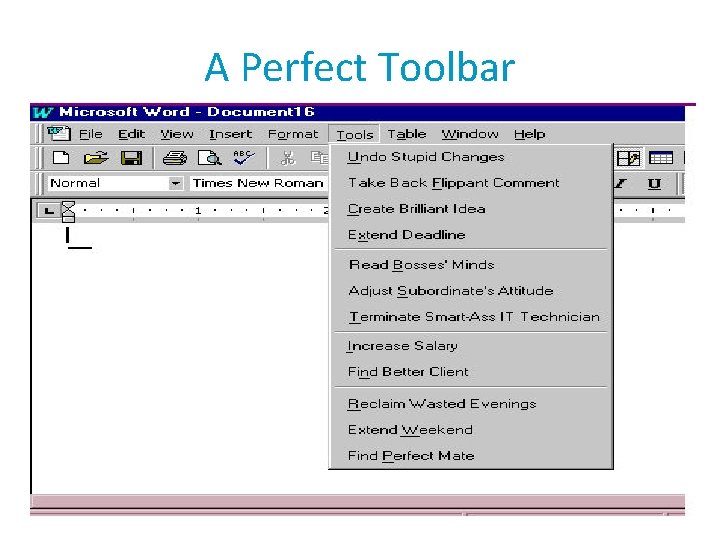Open the Format menu
Viewport: 720px width, 540px height.
point(293,134)
